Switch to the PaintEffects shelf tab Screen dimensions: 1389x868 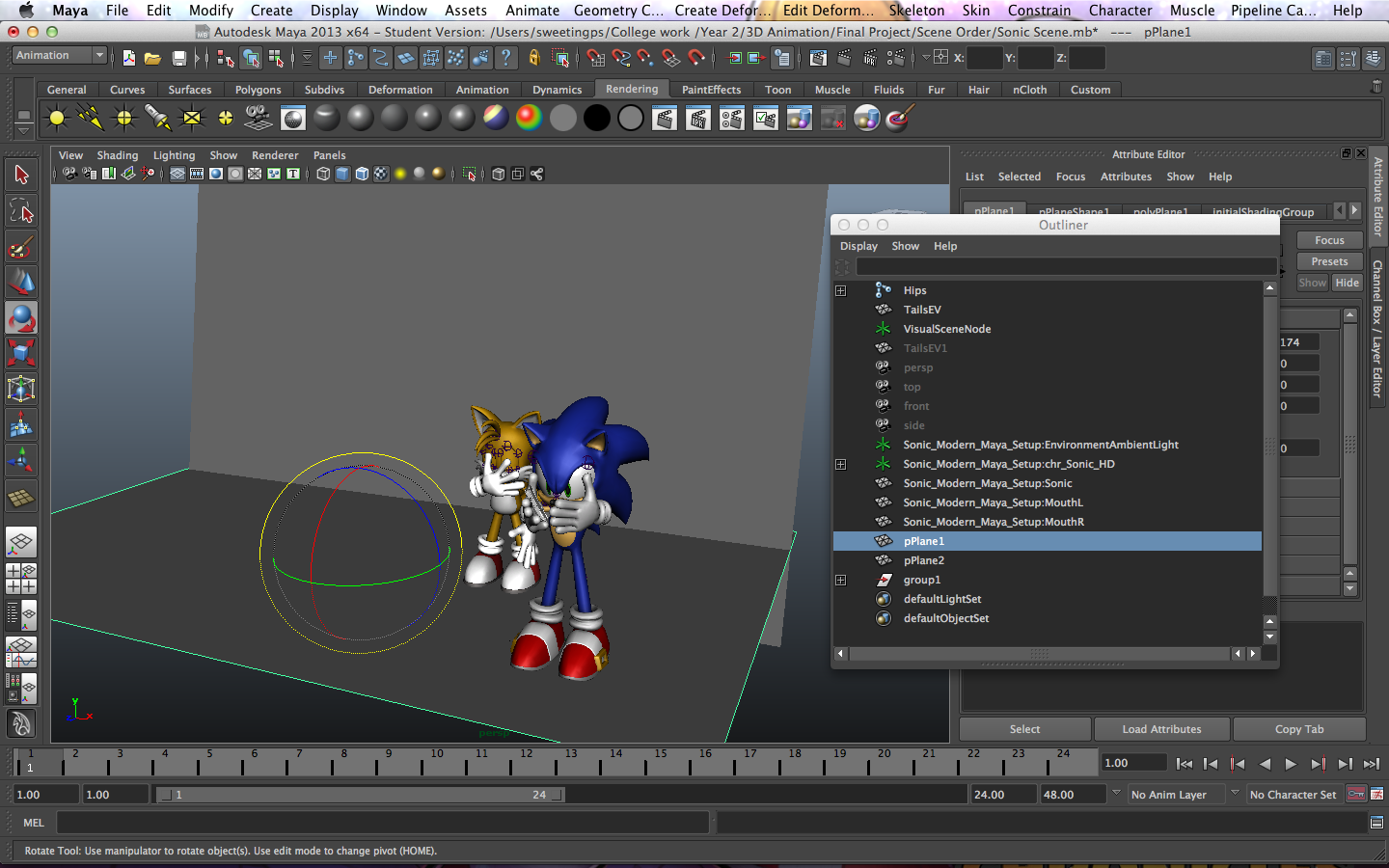point(711,89)
